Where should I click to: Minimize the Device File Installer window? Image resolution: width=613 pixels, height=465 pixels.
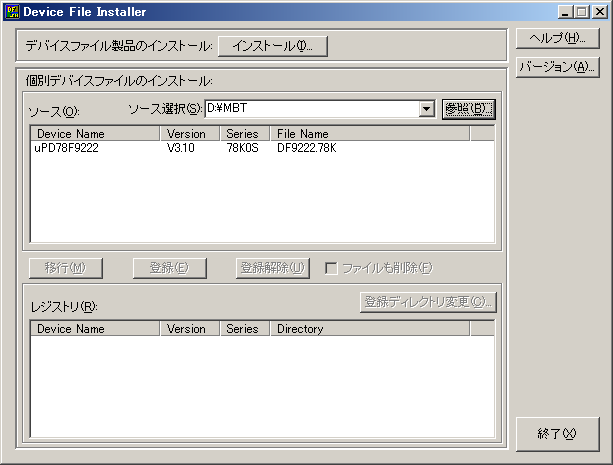565,12
